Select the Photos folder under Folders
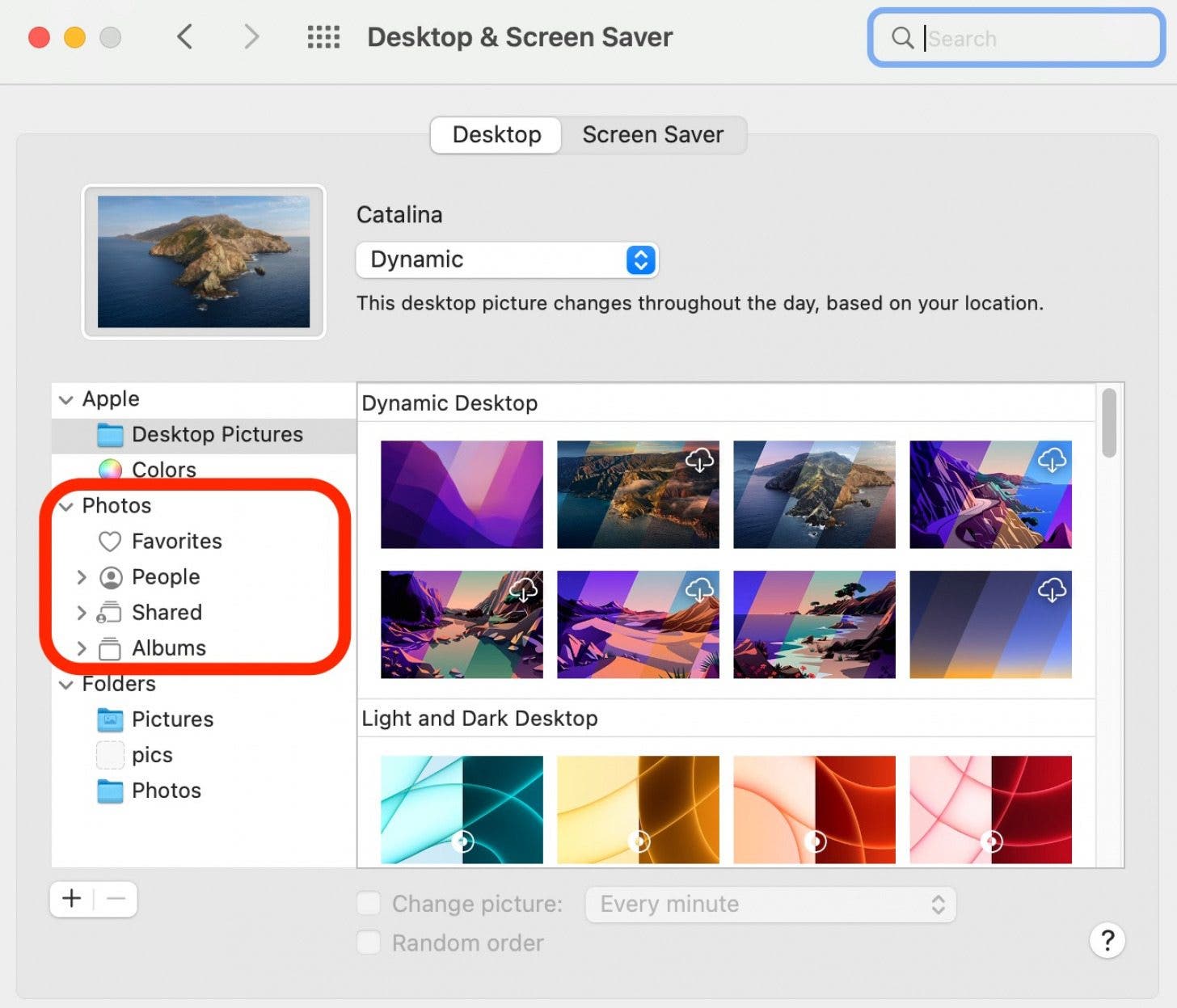Viewport: 1177px width, 1008px height. [110, 791]
